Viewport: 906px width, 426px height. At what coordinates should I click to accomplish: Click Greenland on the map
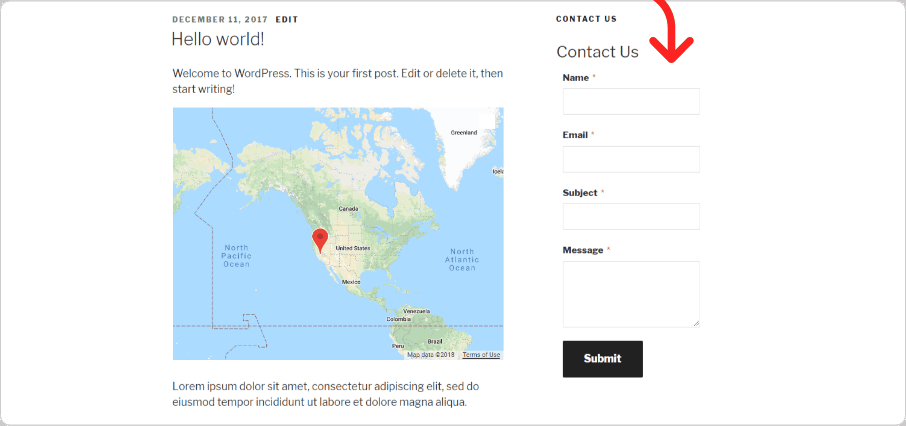(464, 132)
